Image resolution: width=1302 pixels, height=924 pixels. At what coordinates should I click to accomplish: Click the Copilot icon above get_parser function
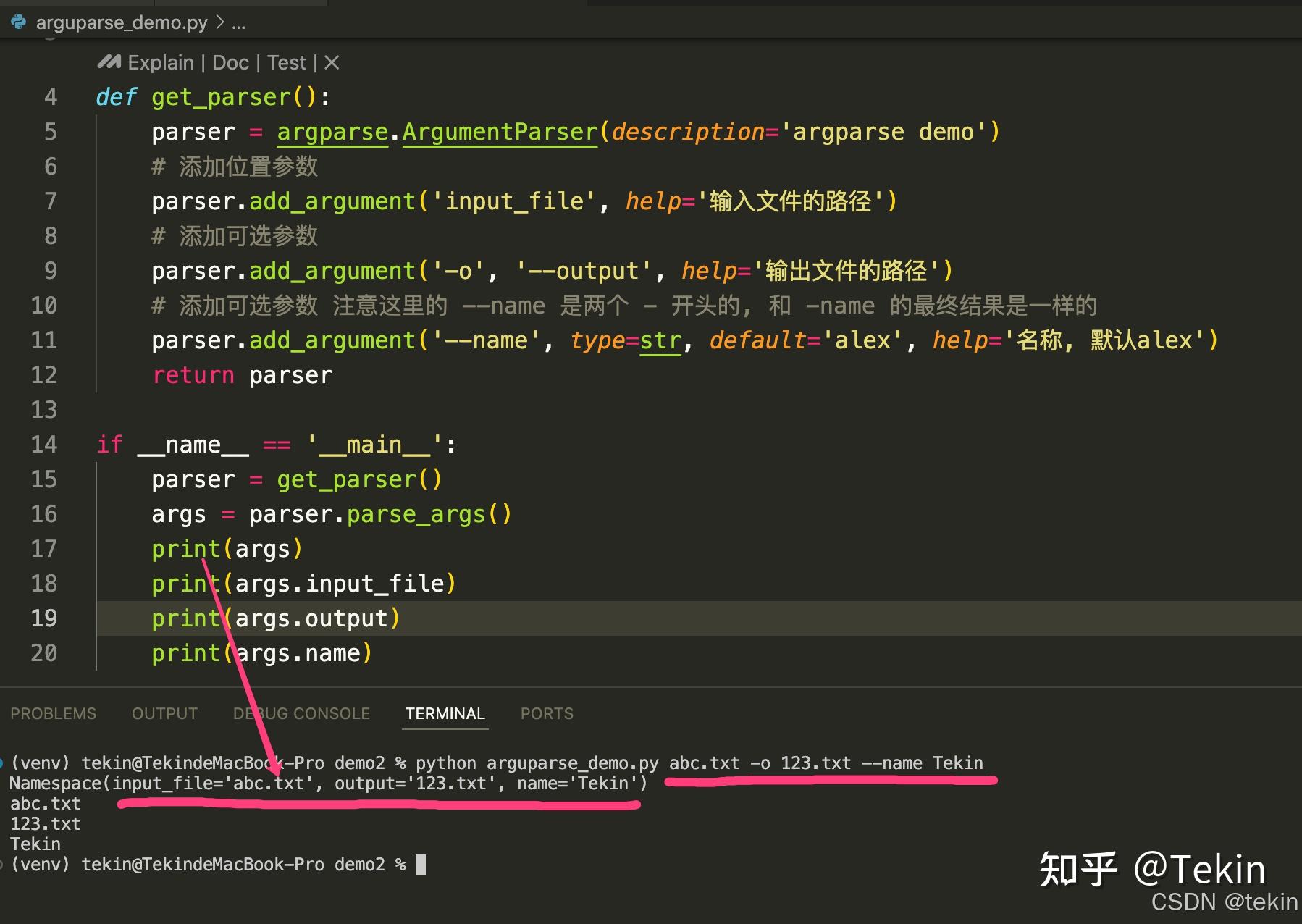tap(107, 62)
